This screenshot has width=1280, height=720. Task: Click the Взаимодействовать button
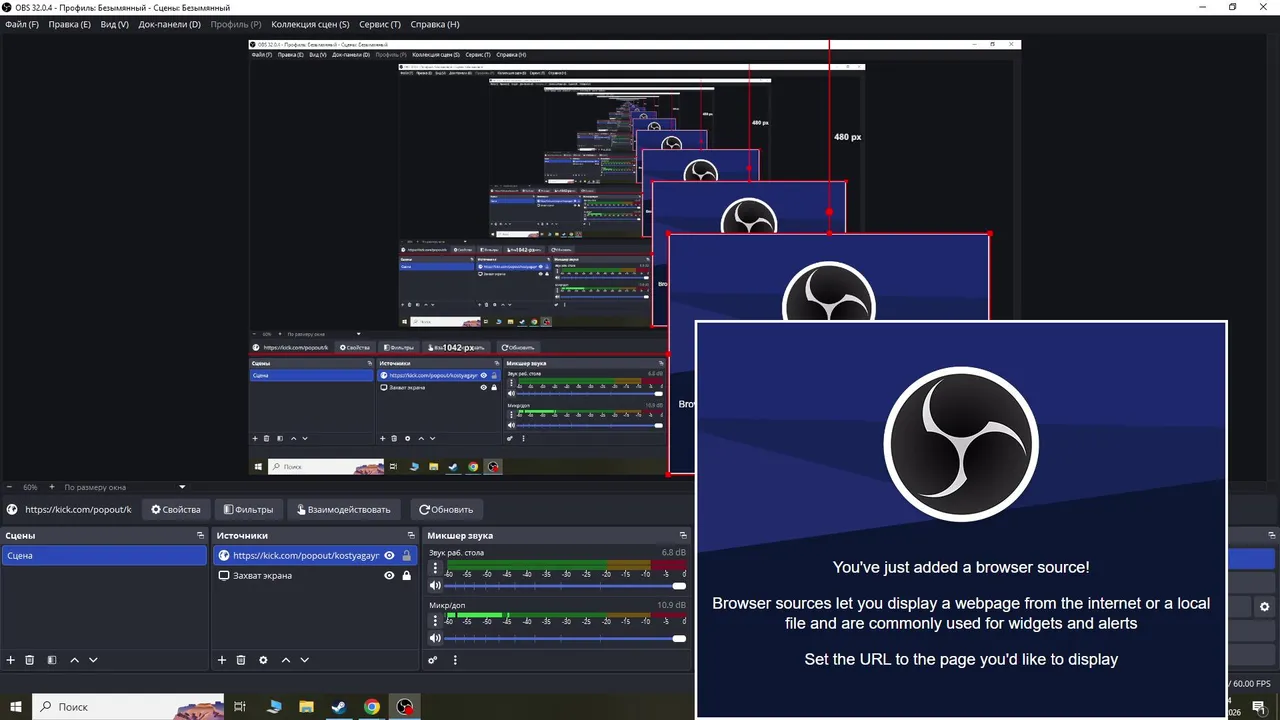pyautogui.click(x=344, y=510)
